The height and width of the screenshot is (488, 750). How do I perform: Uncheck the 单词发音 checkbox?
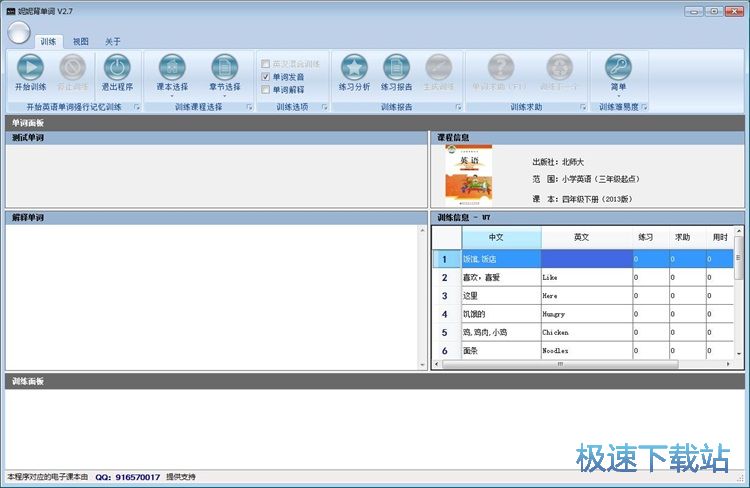pyautogui.click(x=265, y=76)
